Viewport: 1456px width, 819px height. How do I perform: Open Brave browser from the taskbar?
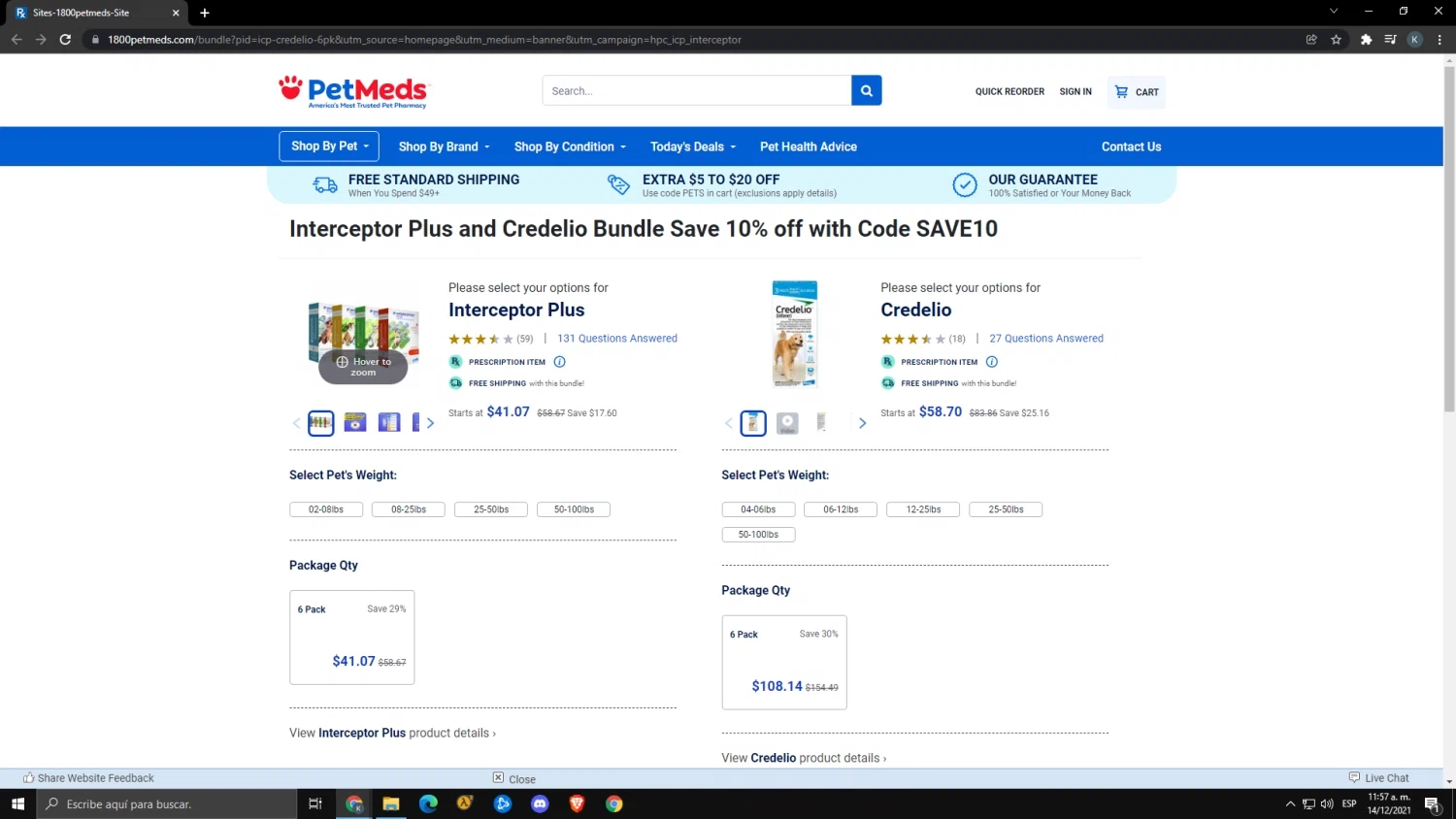click(x=577, y=803)
